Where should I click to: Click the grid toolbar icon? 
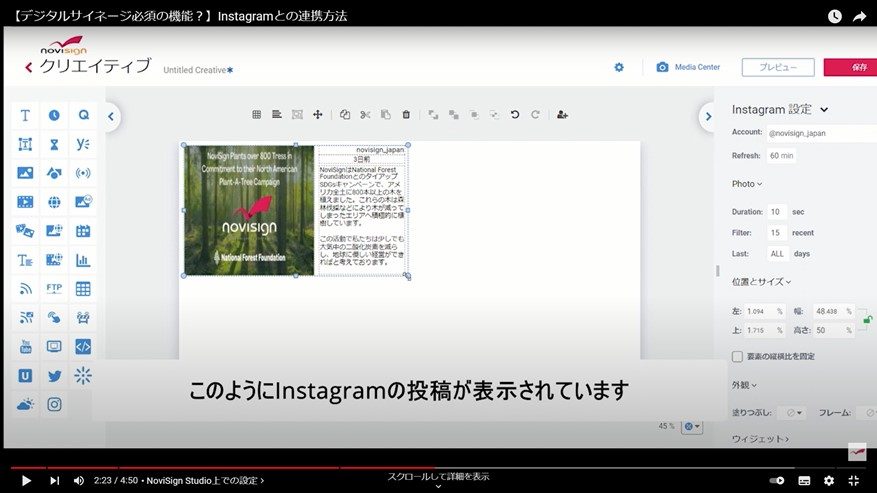257,114
